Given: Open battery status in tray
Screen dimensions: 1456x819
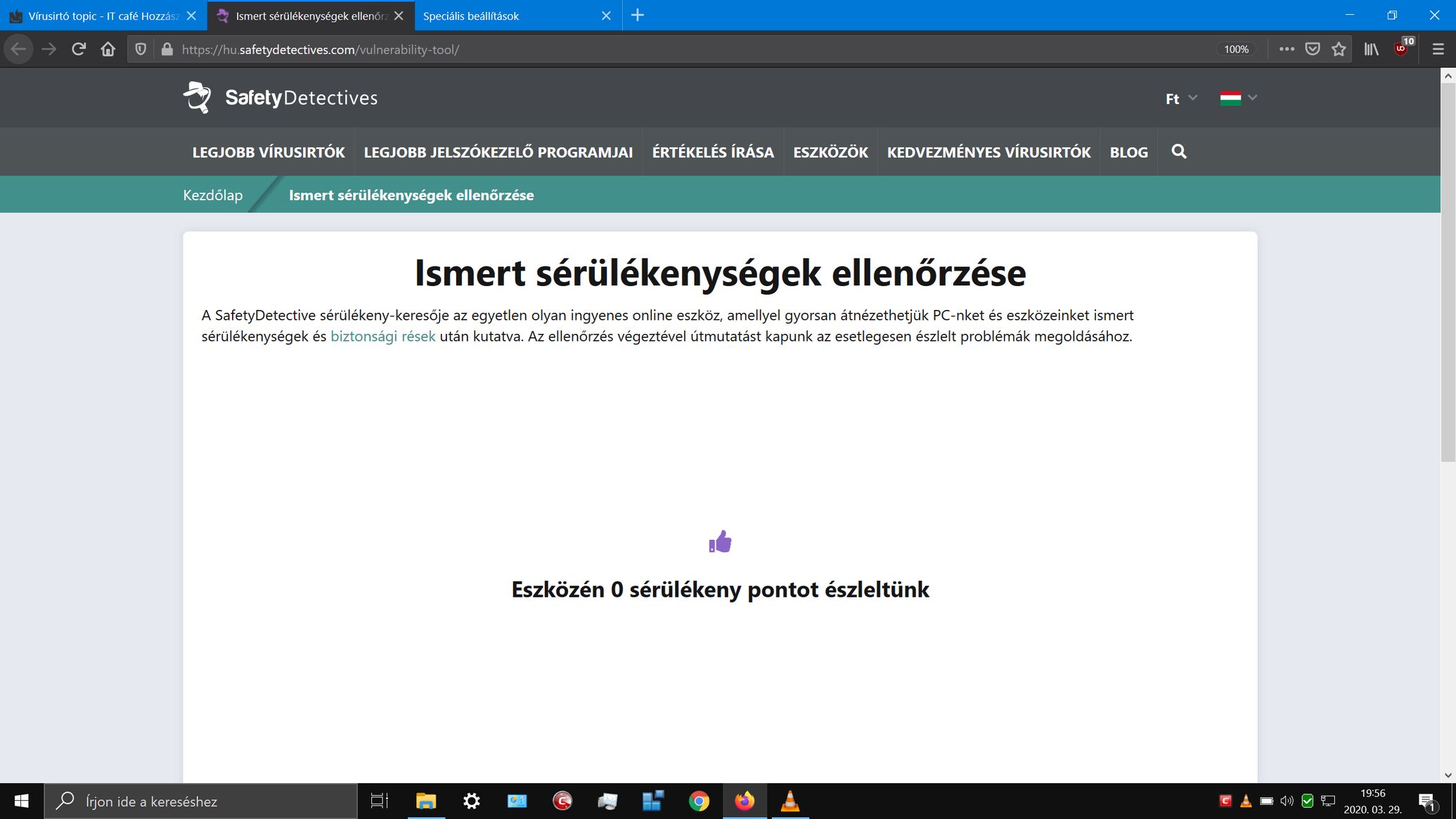Looking at the screenshot, I should [1267, 801].
